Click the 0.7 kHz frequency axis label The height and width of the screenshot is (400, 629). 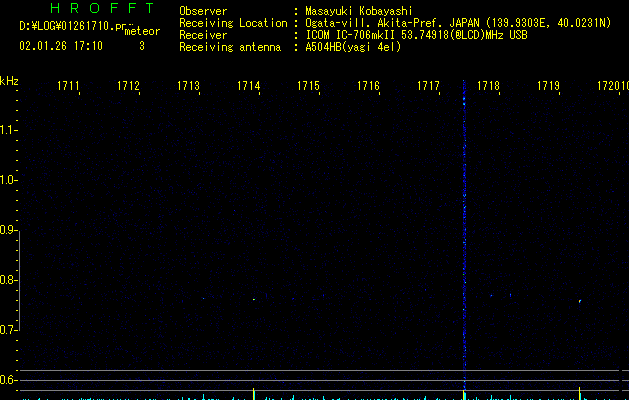8,330
